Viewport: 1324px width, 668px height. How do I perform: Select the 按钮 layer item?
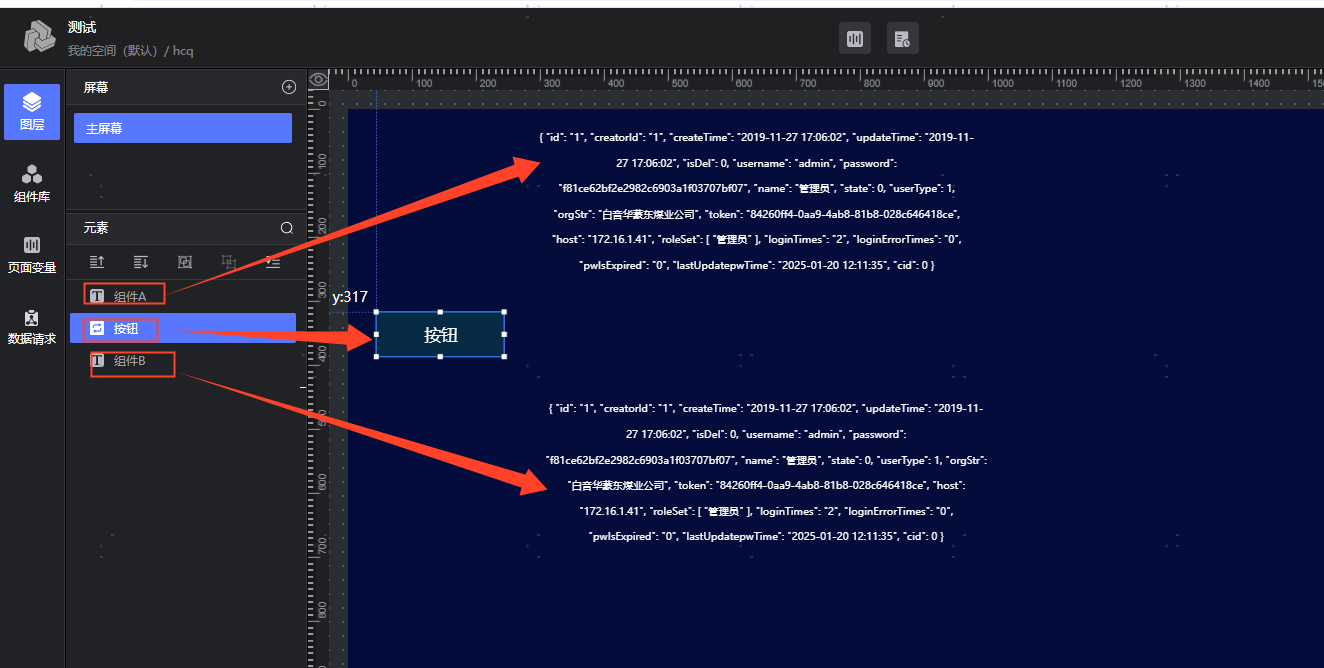(x=126, y=328)
